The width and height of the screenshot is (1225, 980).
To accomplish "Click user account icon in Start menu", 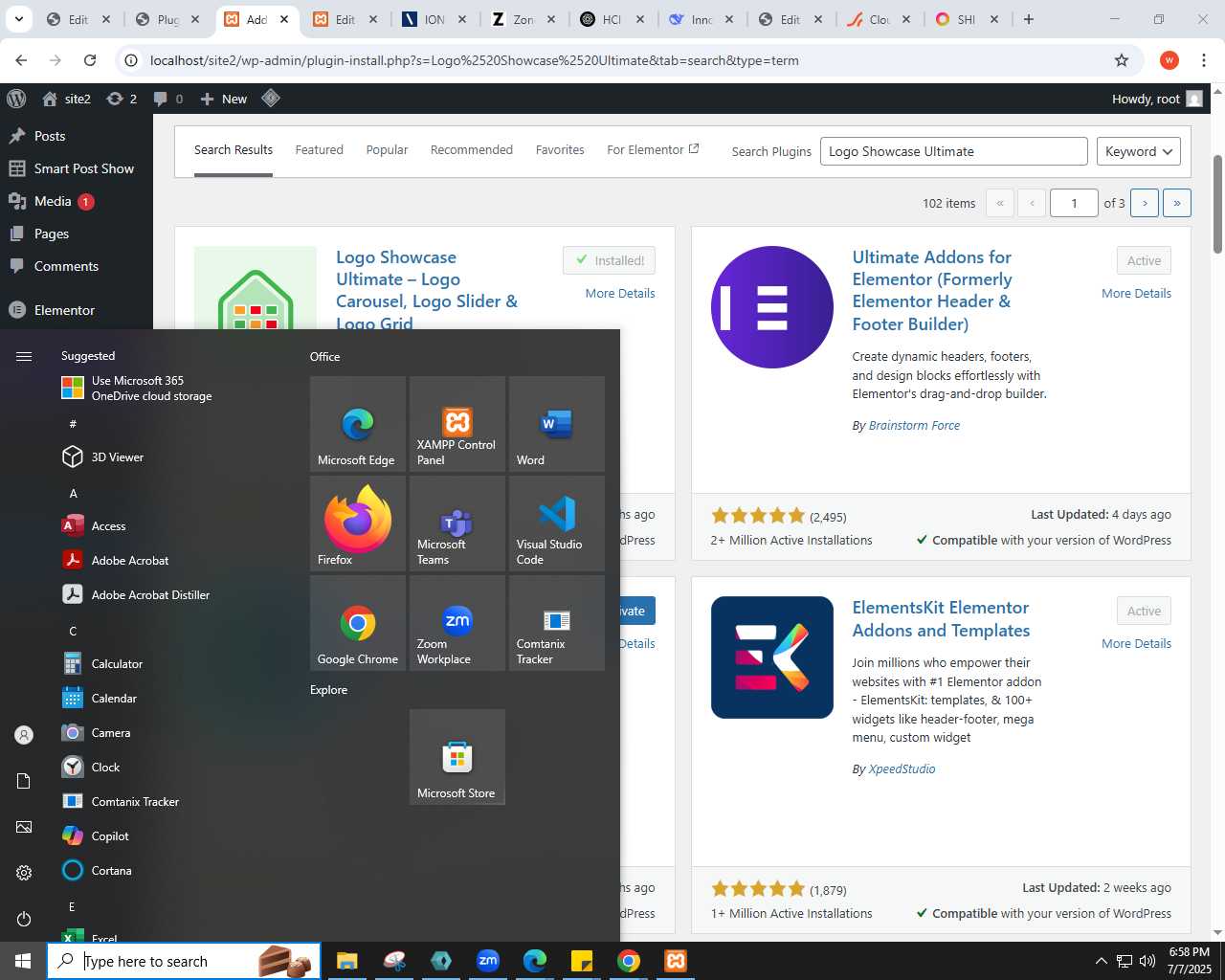I will pyautogui.click(x=24, y=735).
